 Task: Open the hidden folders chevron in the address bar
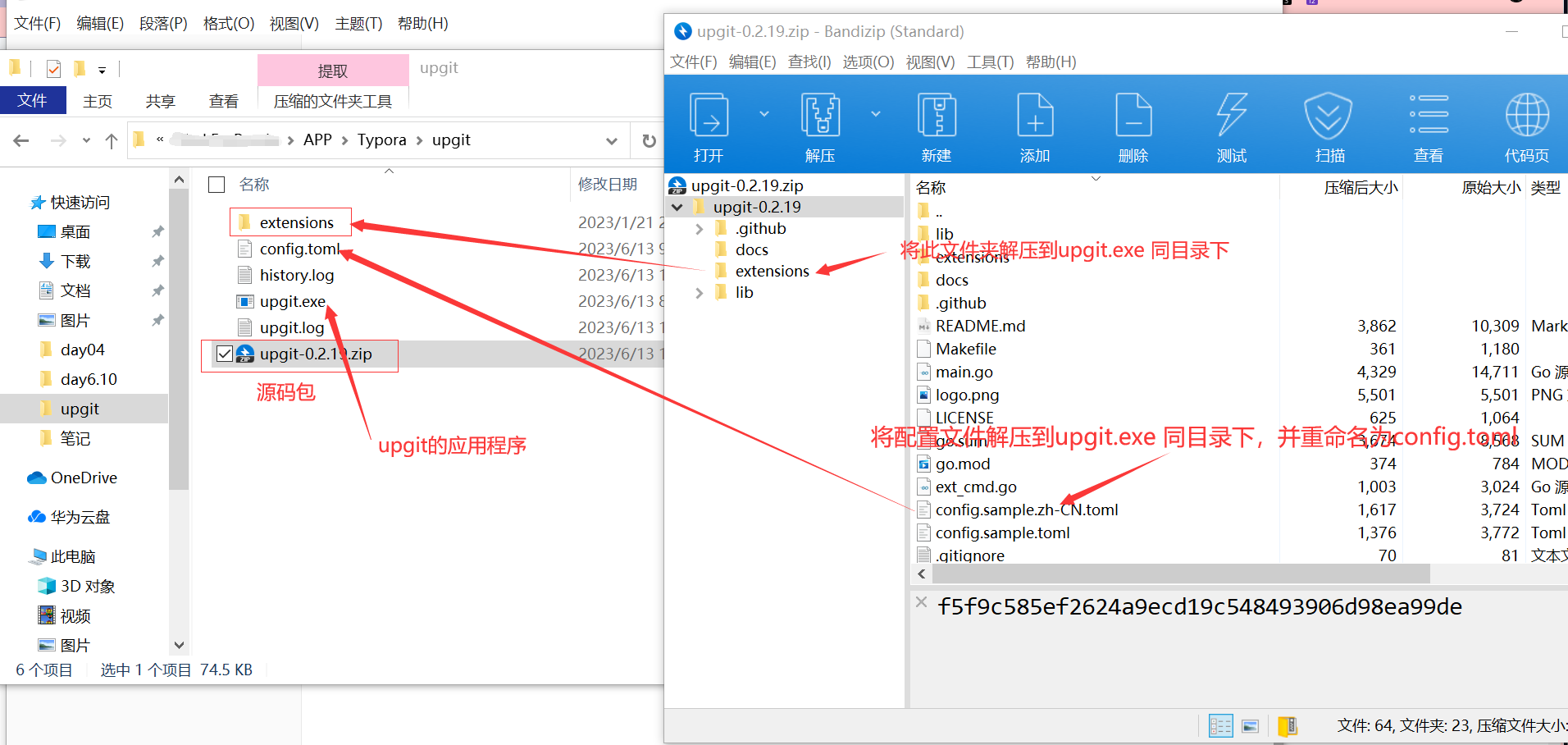(x=160, y=139)
